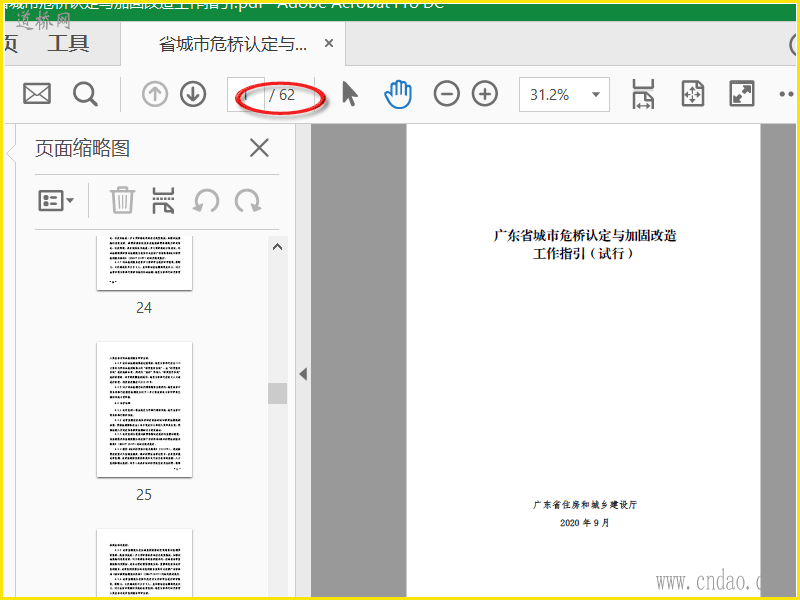Select the arrow selection tool
This screenshot has height=600, width=800.
(349, 94)
